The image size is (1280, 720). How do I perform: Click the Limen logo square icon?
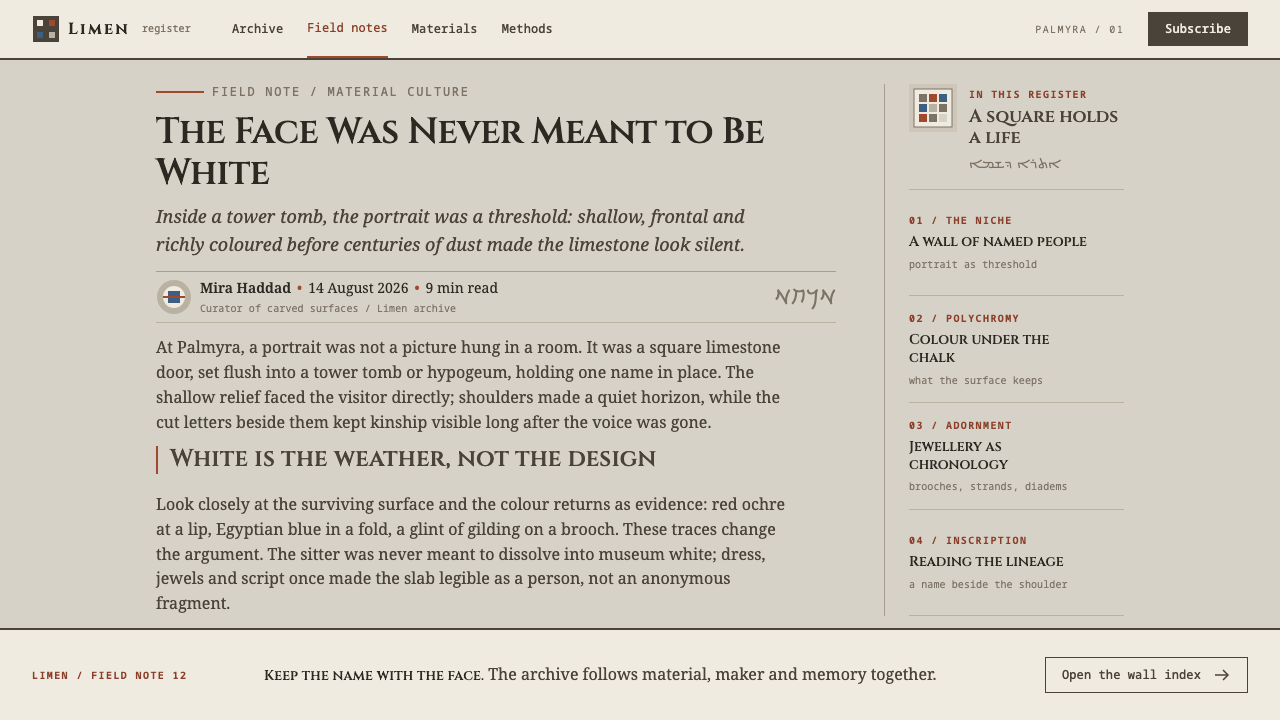point(46,29)
